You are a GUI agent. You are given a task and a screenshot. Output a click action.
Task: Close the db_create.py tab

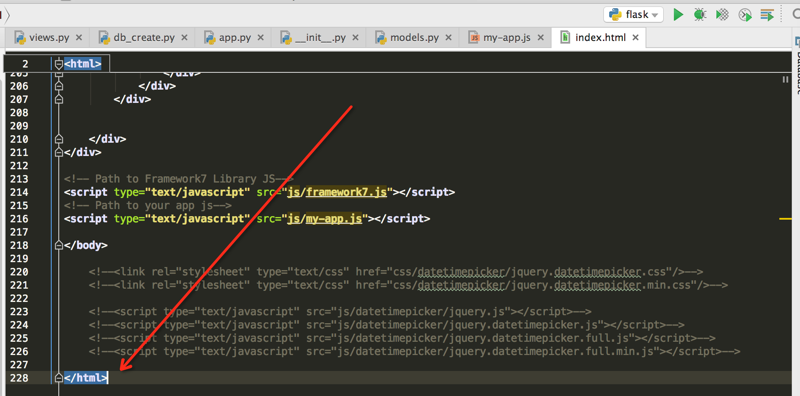pyautogui.click(x=184, y=38)
